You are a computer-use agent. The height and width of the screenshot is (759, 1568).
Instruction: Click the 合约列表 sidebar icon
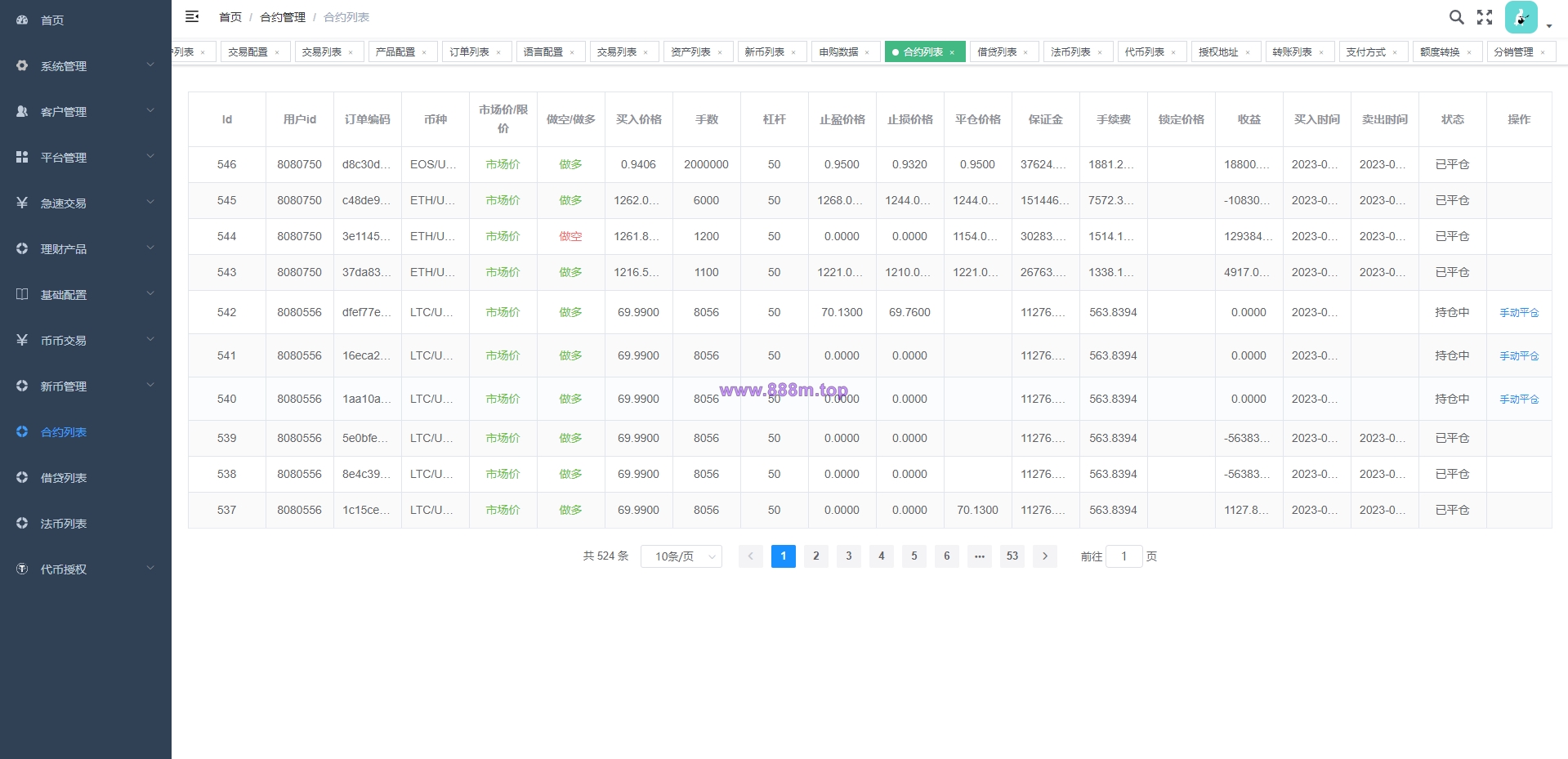point(22,431)
